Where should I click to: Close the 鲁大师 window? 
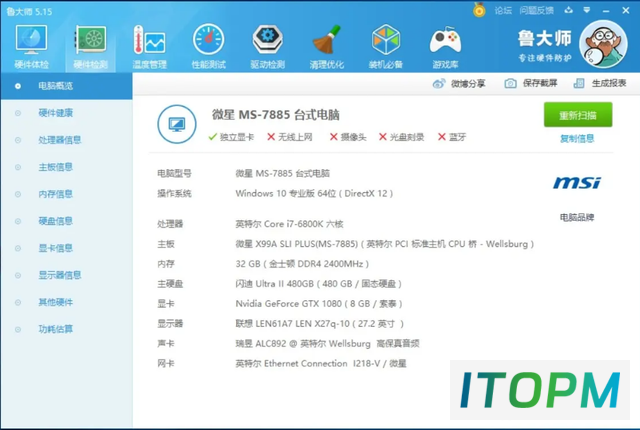point(626,11)
